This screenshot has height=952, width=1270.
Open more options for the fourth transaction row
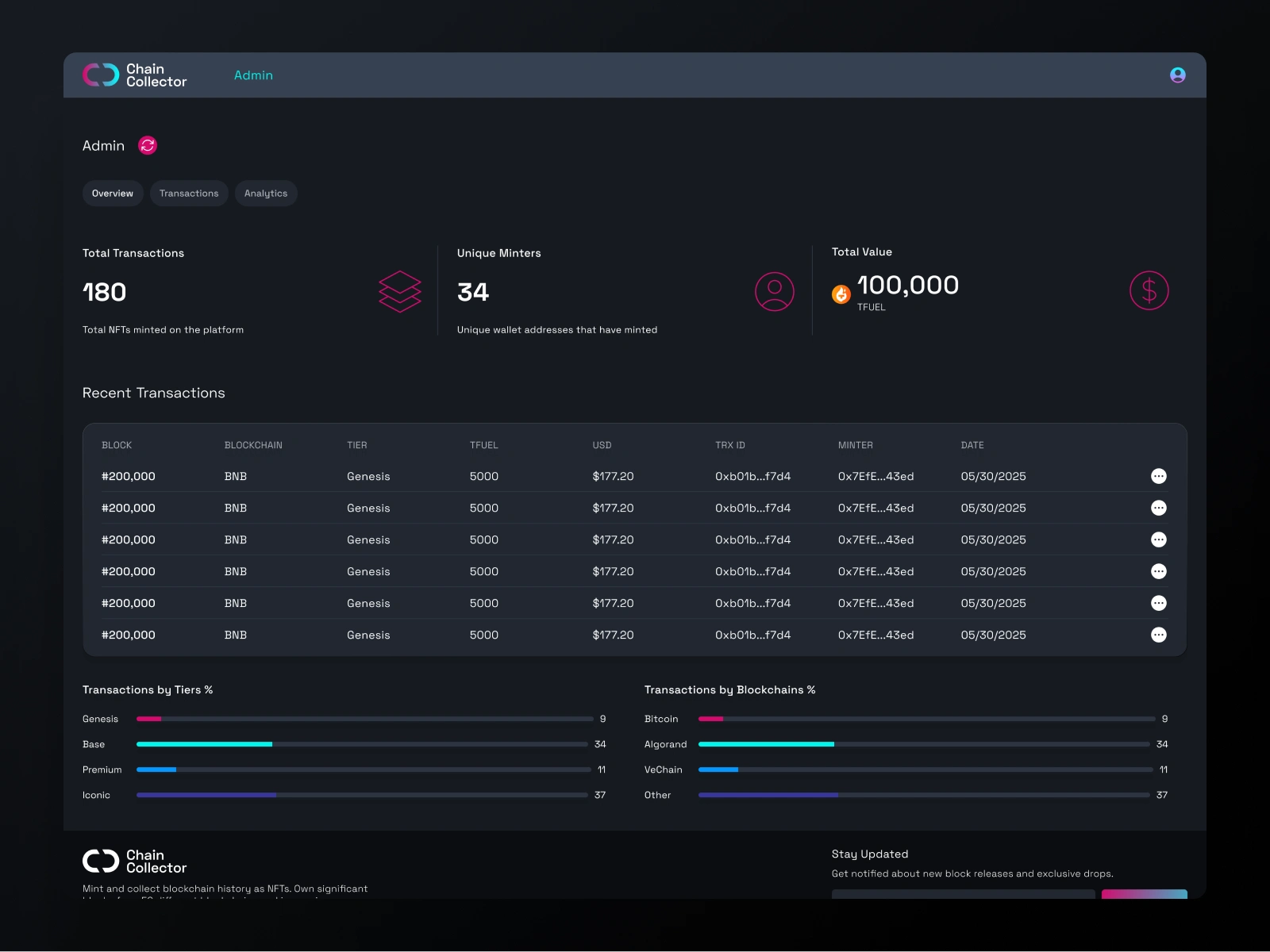pos(1159,571)
